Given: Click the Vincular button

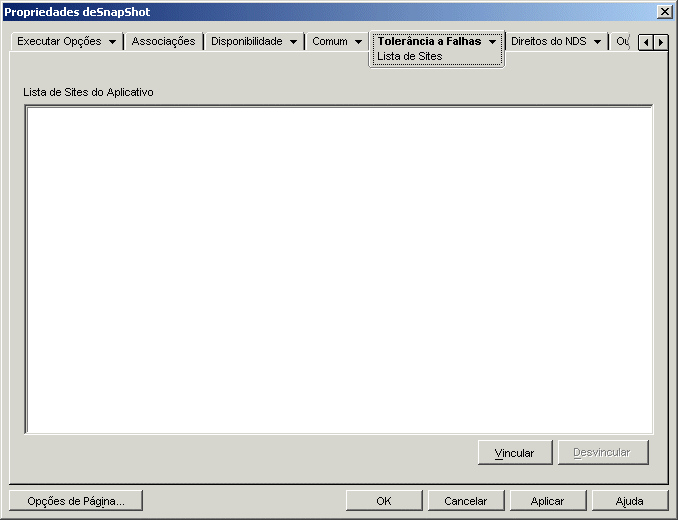Looking at the screenshot, I should pos(515,453).
